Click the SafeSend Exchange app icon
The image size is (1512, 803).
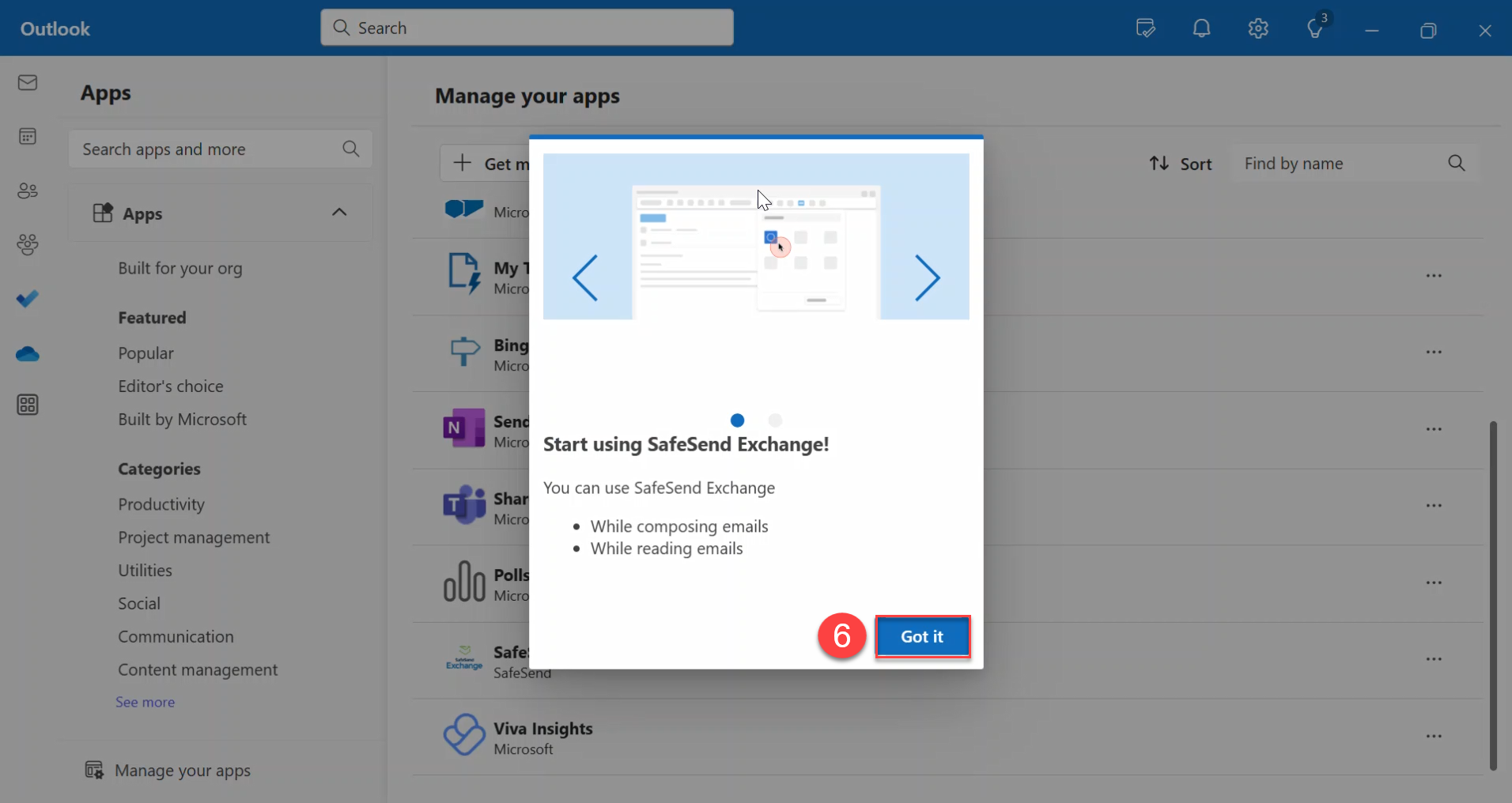click(x=464, y=658)
